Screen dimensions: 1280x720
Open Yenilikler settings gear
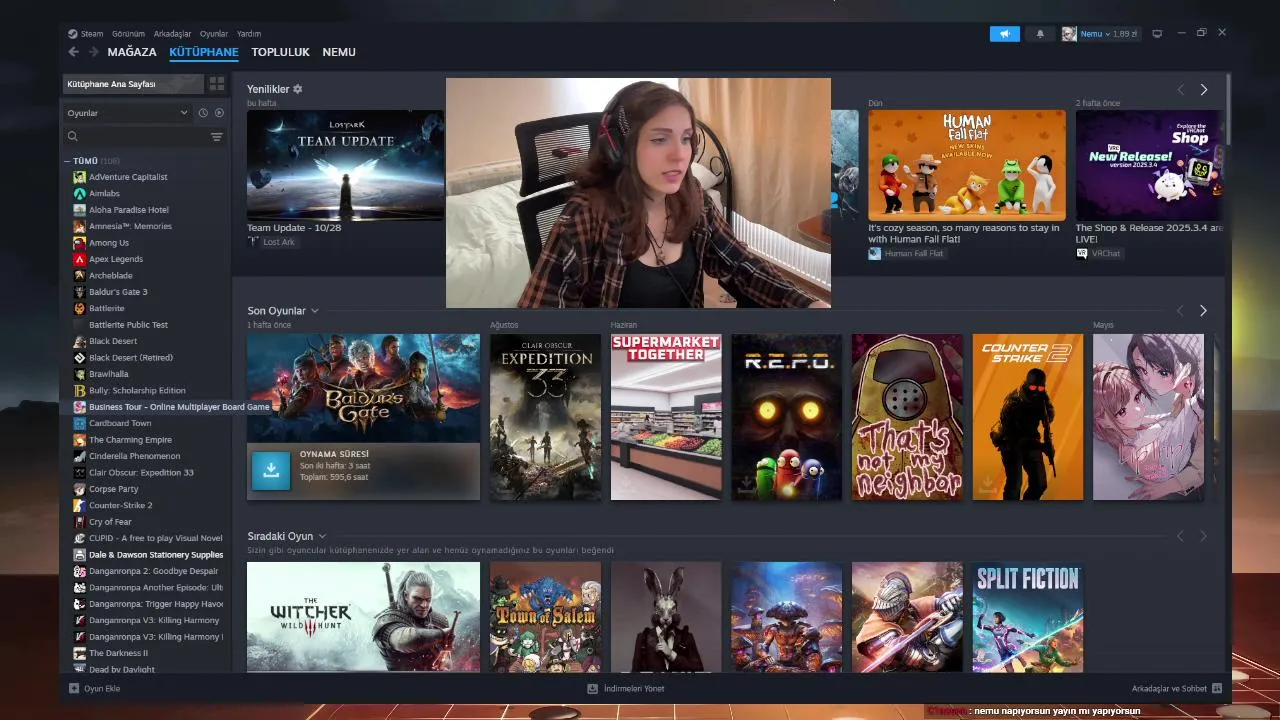297,89
